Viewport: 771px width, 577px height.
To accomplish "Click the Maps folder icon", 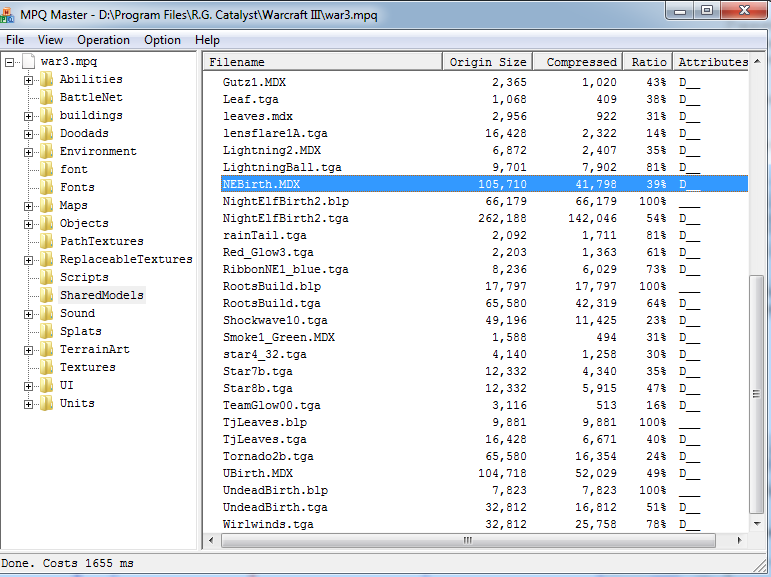I will coord(46,205).
